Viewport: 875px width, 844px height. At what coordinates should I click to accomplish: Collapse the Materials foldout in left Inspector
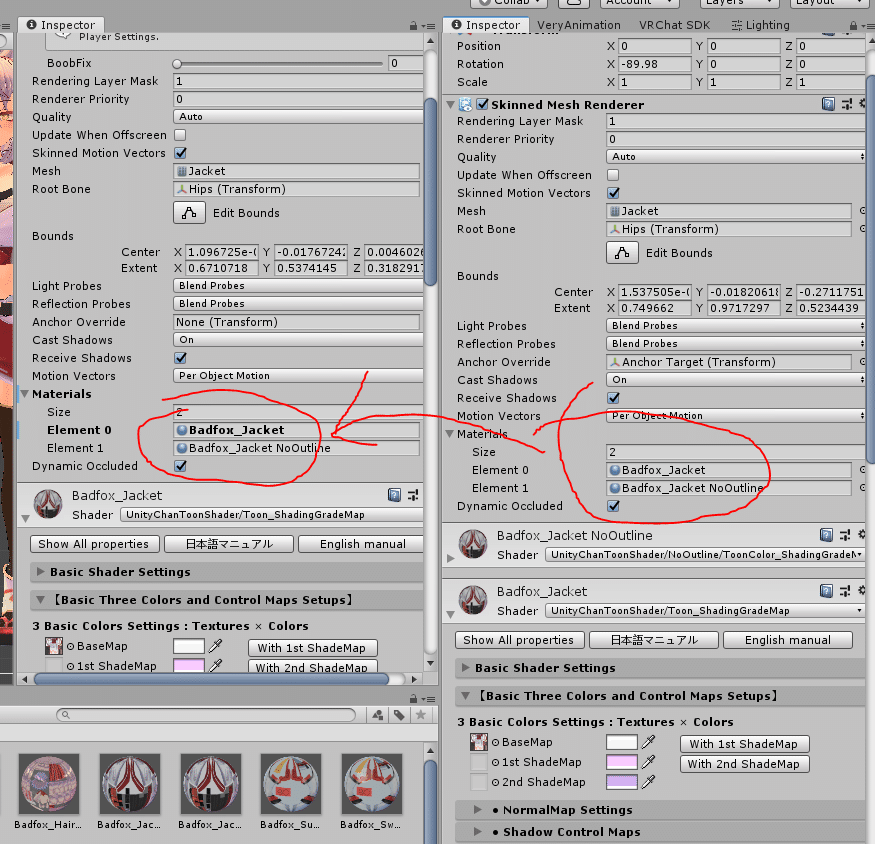25,394
